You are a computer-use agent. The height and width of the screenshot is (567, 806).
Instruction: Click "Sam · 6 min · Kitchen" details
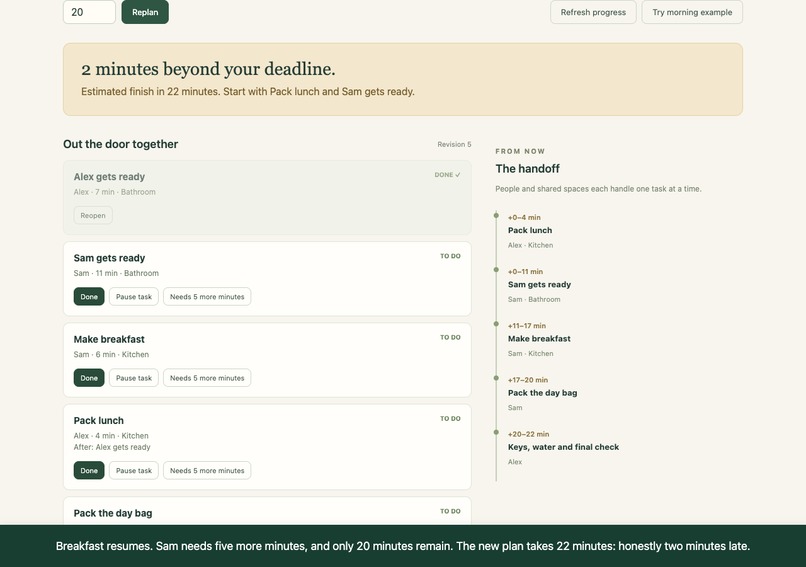click(111, 354)
